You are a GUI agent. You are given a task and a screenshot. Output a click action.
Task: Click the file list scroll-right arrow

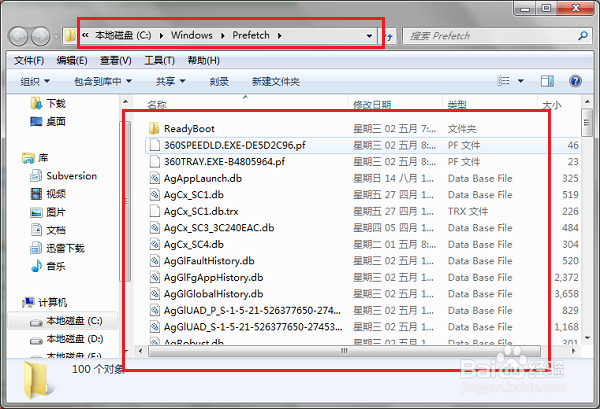click(x=573, y=351)
